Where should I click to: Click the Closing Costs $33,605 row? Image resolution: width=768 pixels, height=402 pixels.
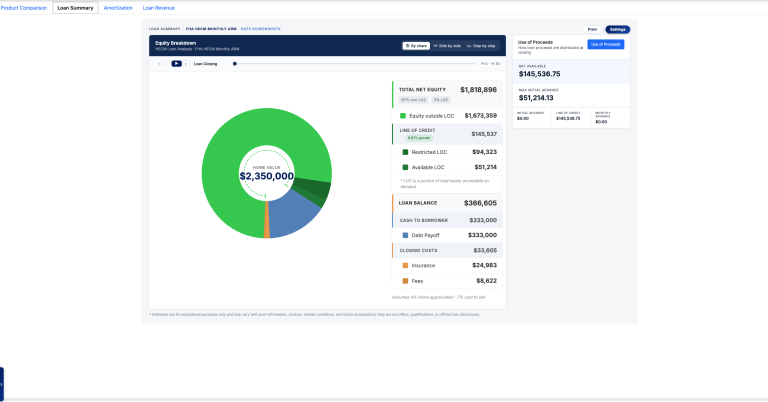pos(447,250)
